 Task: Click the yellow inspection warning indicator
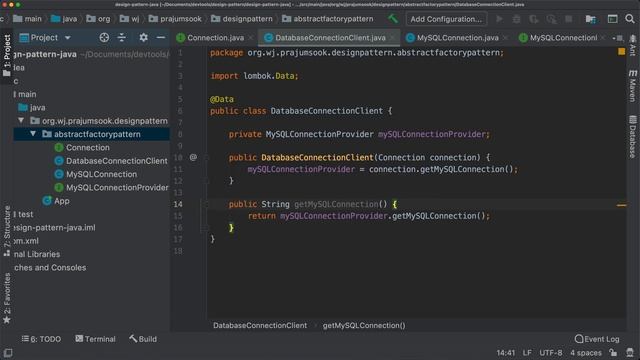(x=621, y=52)
